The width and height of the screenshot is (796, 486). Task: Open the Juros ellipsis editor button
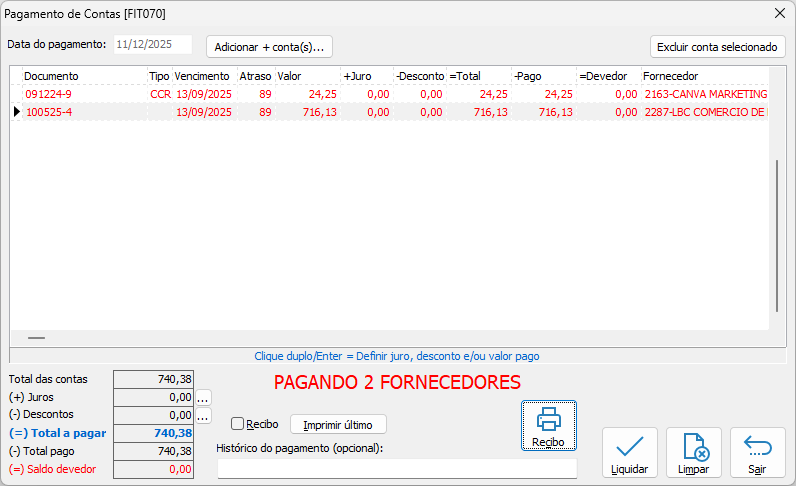pyautogui.click(x=203, y=397)
